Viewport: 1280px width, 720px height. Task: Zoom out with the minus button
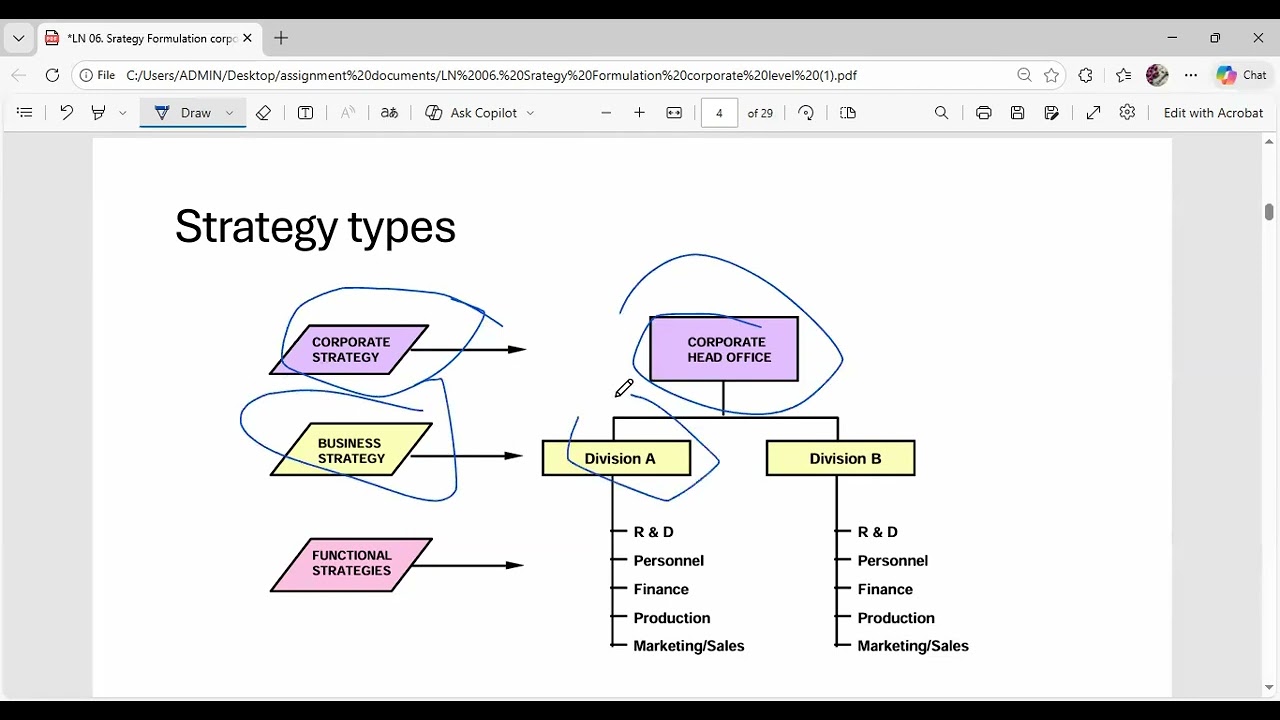pyautogui.click(x=606, y=113)
